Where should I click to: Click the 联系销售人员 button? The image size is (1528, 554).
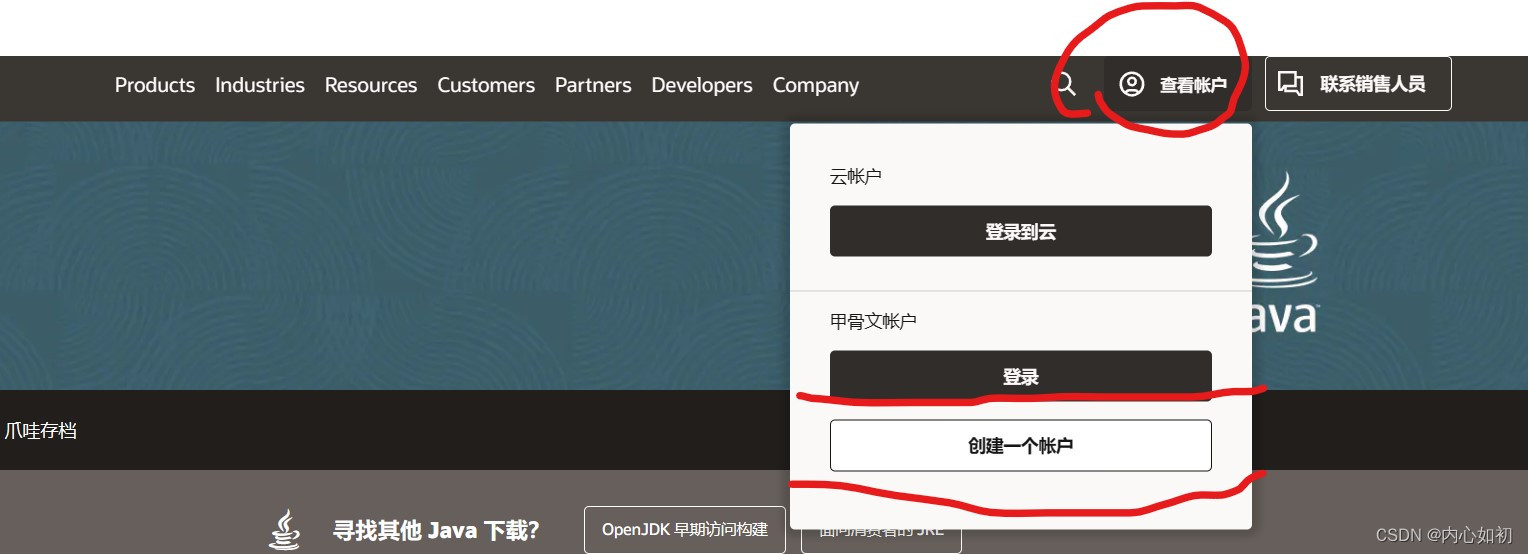coord(1358,84)
